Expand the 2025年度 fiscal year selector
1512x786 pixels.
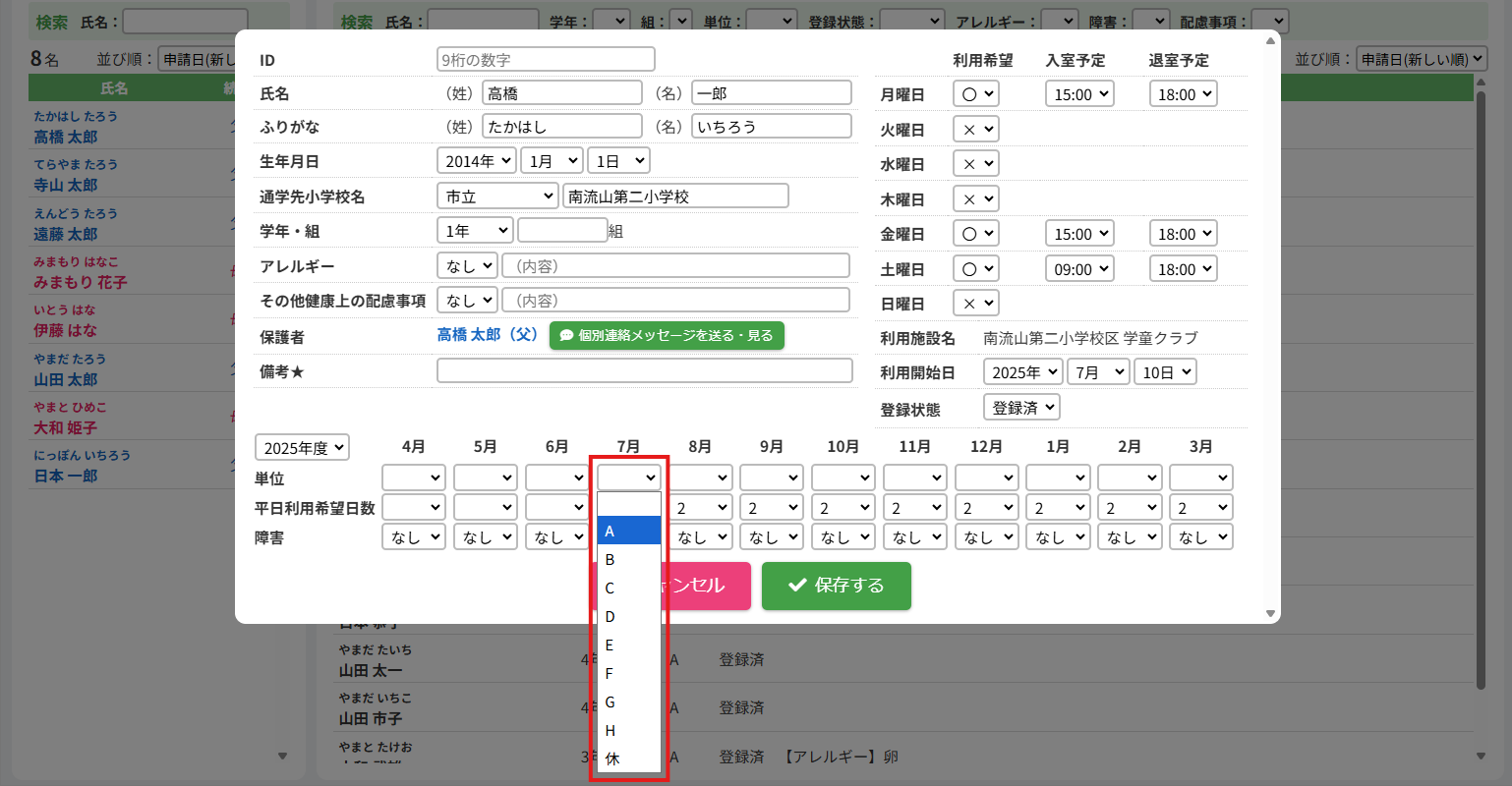pos(303,448)
